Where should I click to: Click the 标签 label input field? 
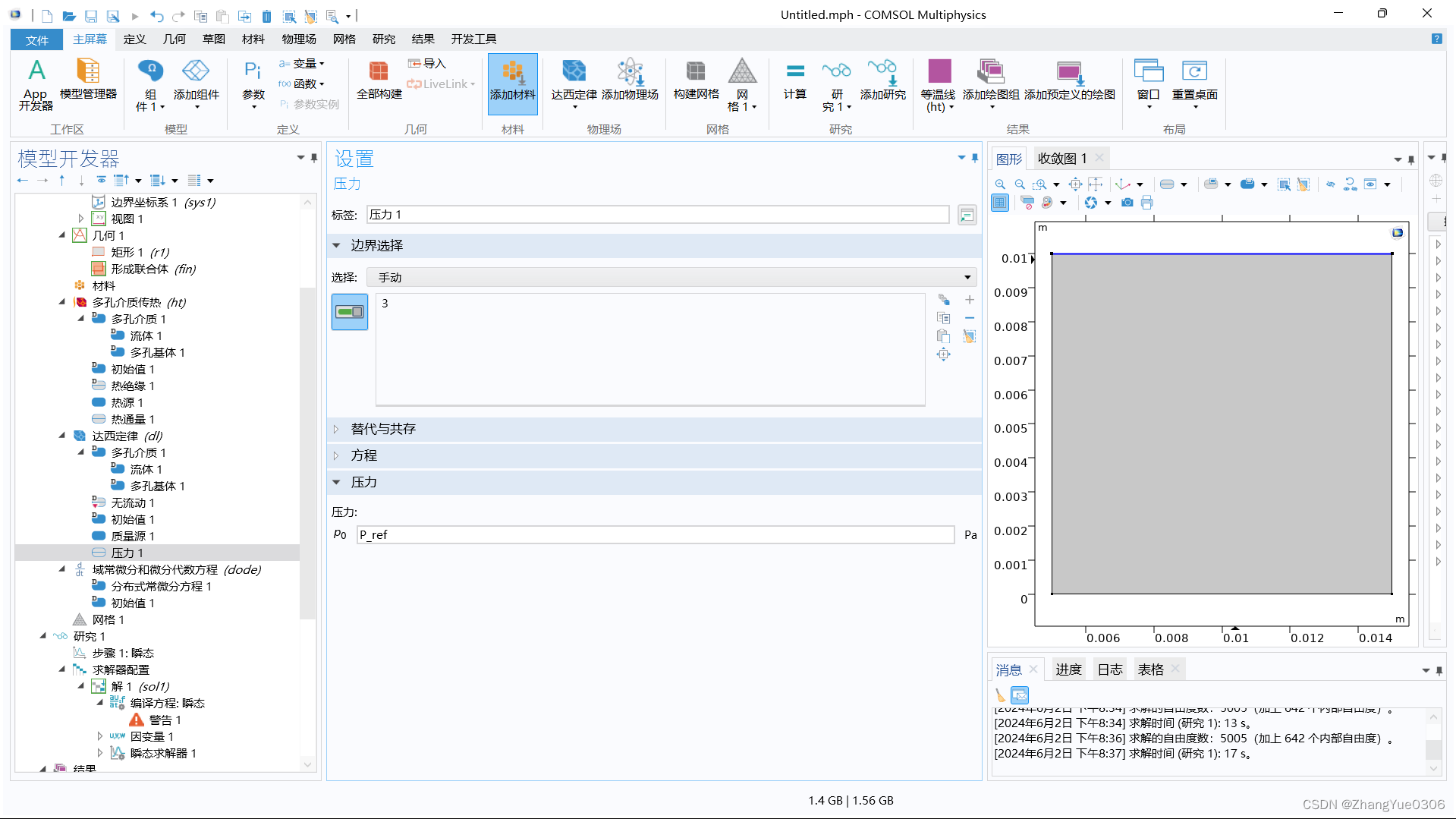coord(658,216)
